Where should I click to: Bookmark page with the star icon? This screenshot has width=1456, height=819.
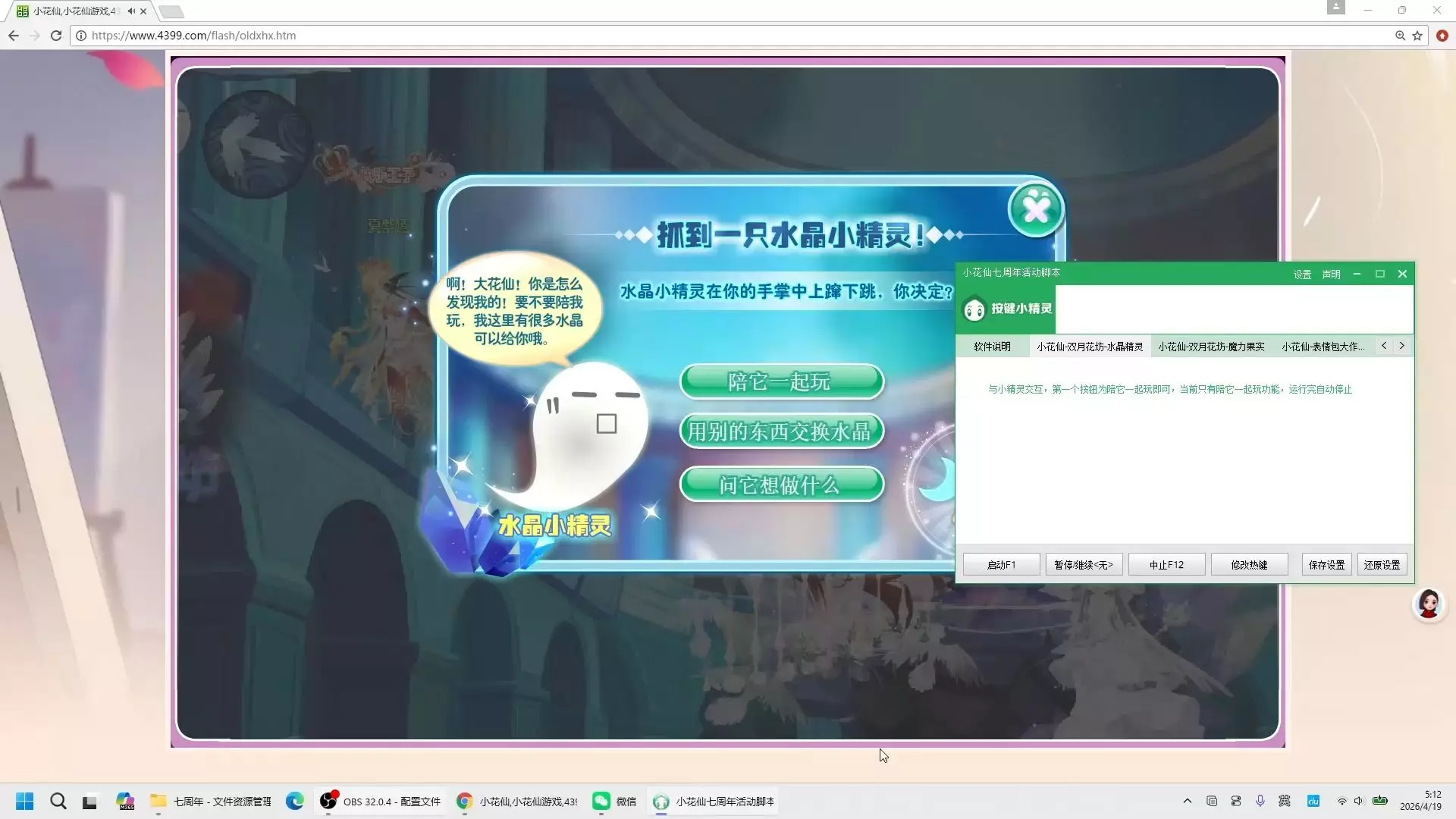(x=1417, y=36)
